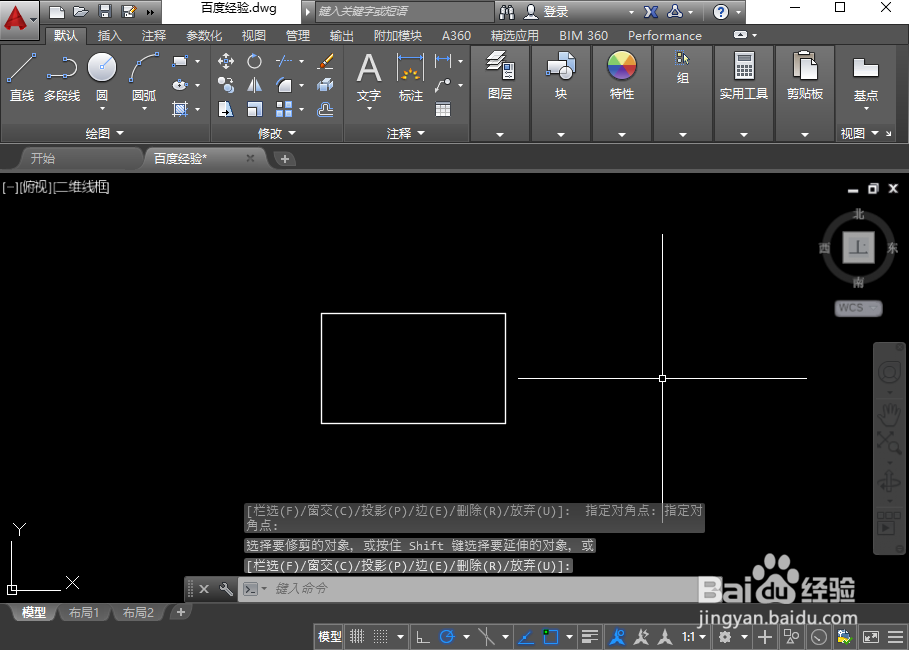Activate the Trim tool icon
This screenshot has height=650, width=909.
pos(283,61)
